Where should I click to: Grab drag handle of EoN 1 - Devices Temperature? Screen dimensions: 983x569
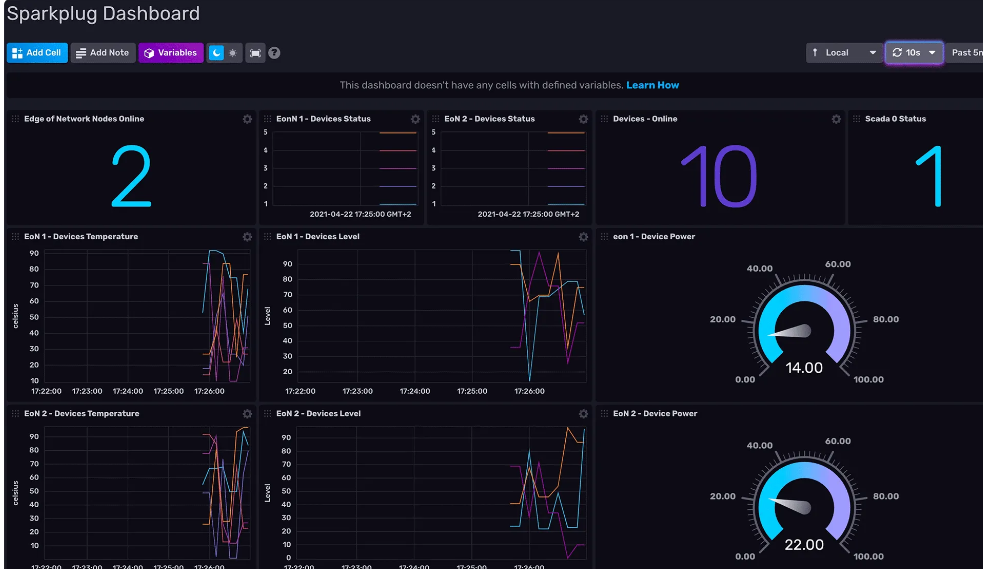[x=15, y=236]
